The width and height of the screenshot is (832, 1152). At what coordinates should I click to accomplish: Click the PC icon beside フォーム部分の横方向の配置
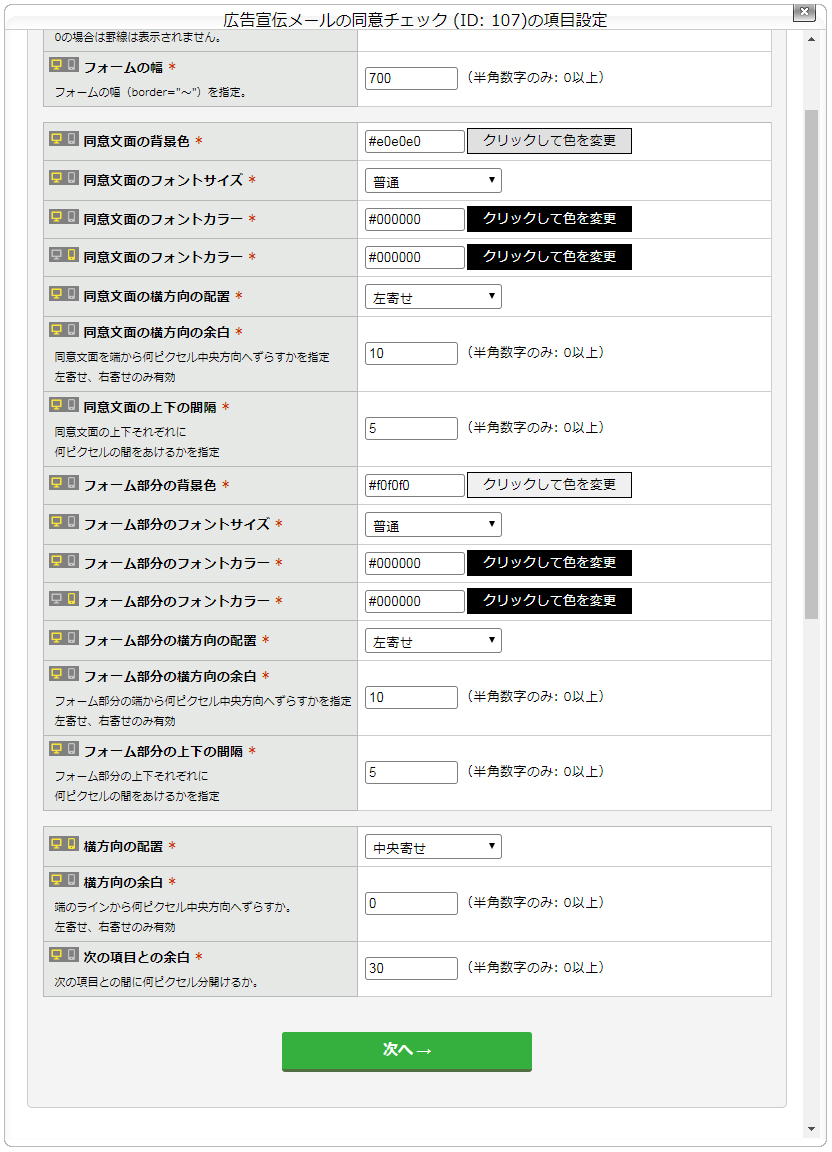(x=57, y=637)
